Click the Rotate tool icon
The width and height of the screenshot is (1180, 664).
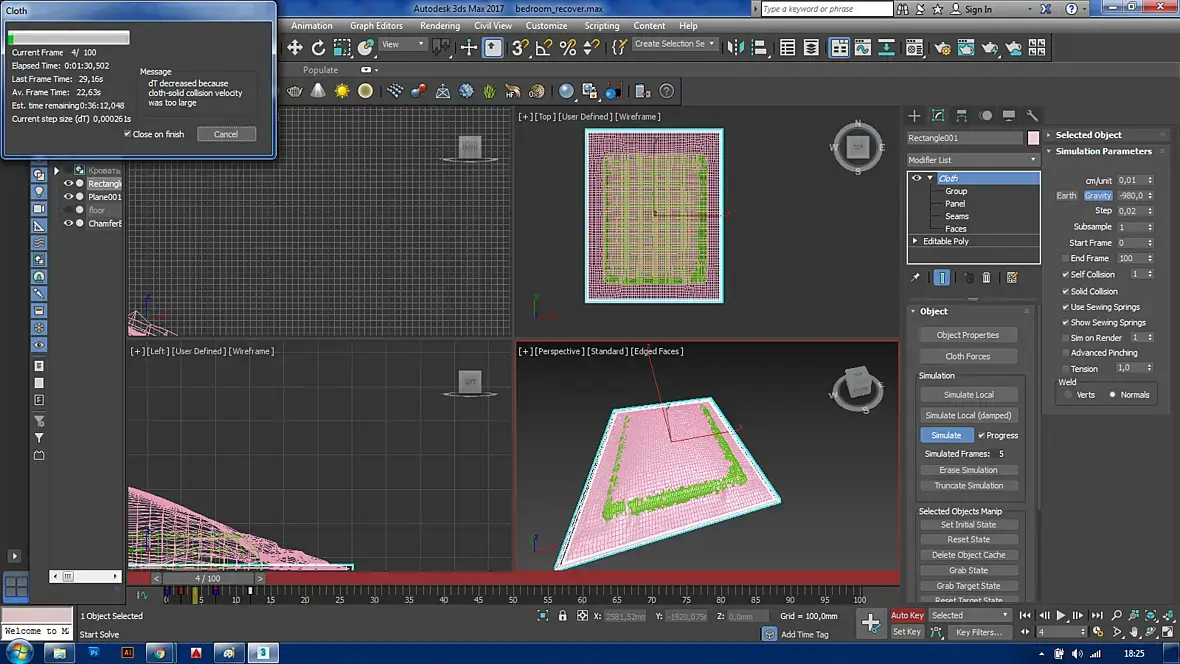point(318,47)
